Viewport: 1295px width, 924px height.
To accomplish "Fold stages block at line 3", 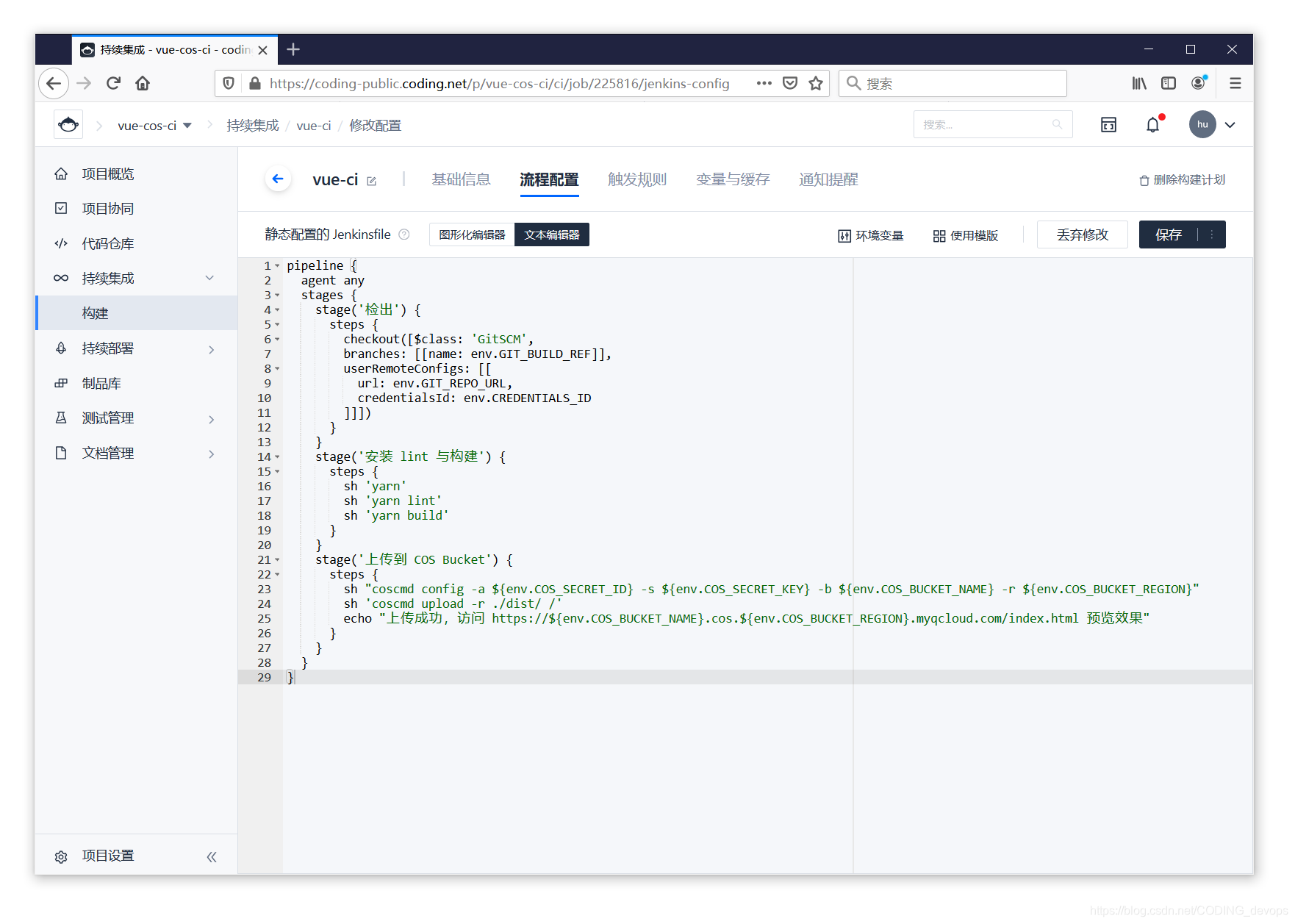I will [x=277, y=295].
